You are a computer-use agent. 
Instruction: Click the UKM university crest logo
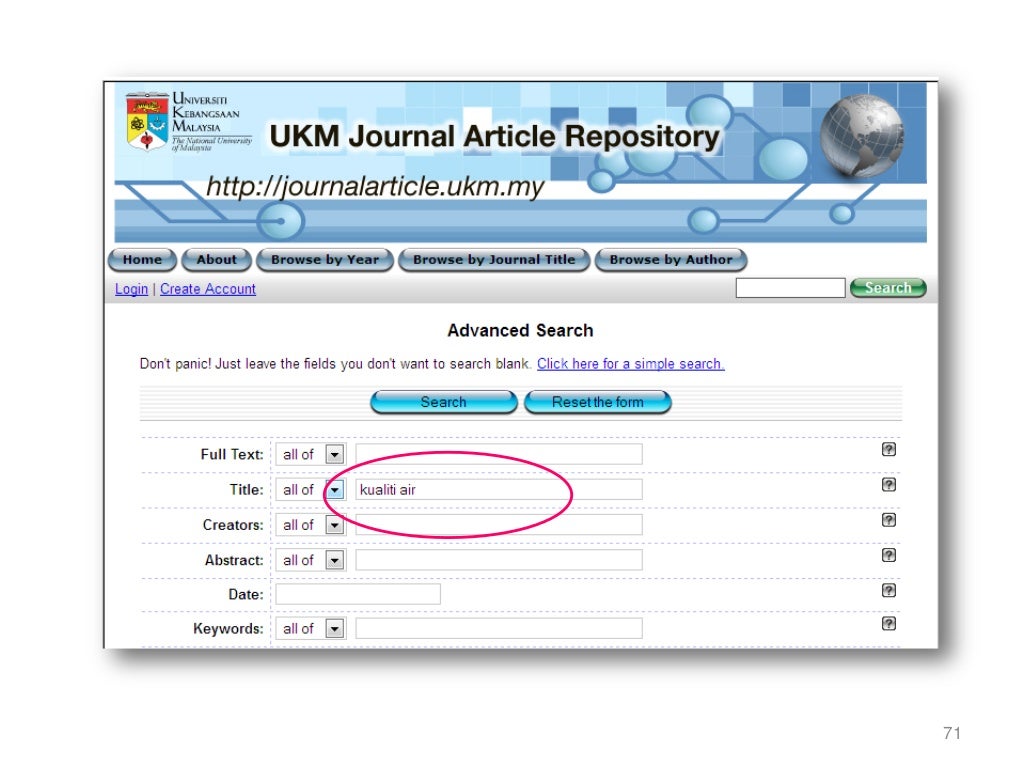pyautogui.click(x=147, y=121)
